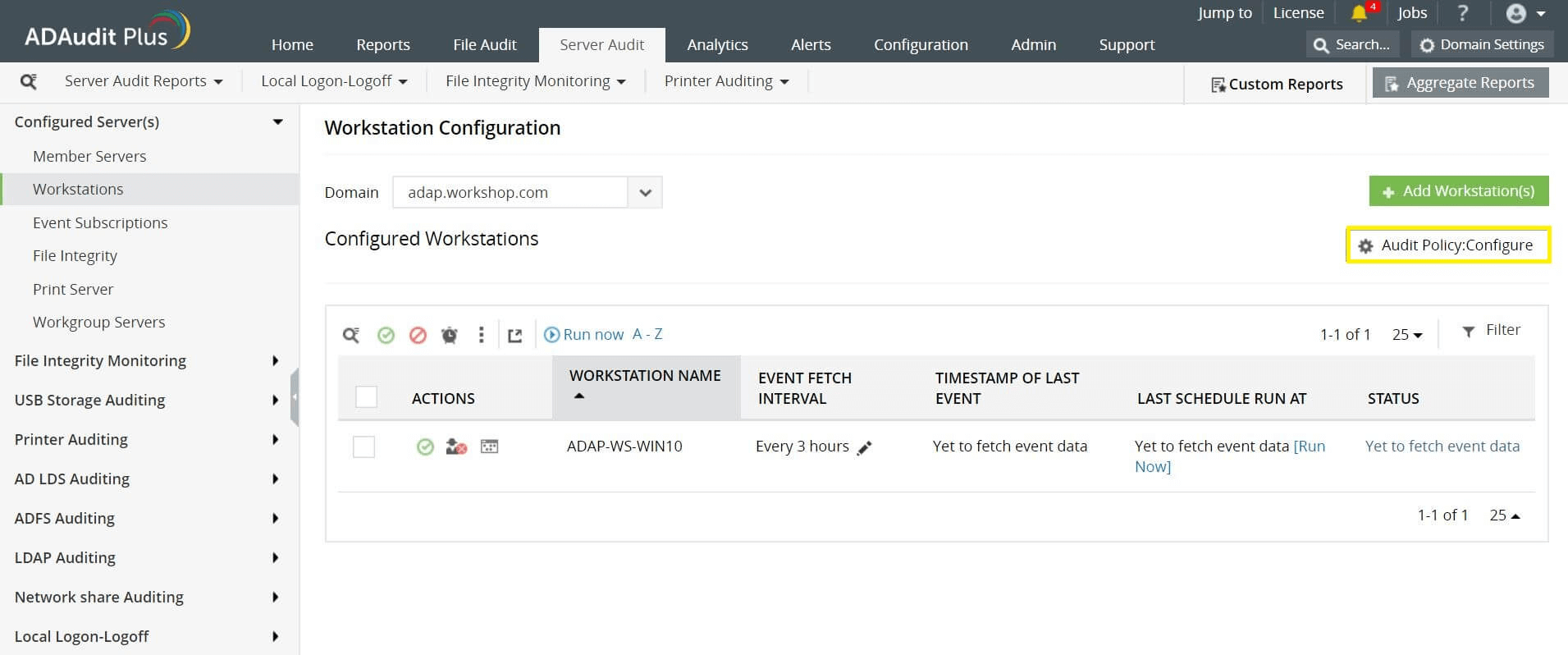The height and width of the screenshot is (655, 1568).
Task: Open the help question mark icon
Action: tap(1462, 13)
